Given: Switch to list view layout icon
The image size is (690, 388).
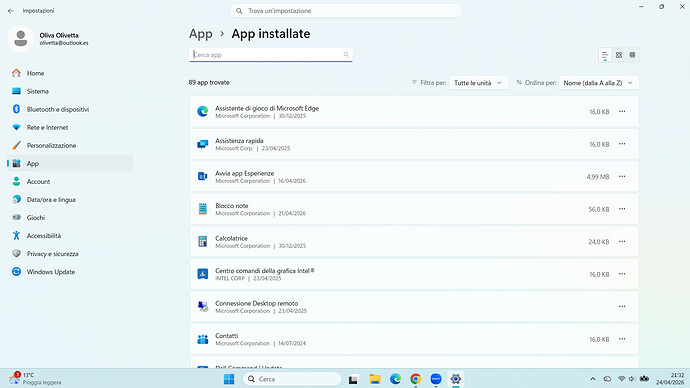Looking at the screenshot, I should 605,55.
